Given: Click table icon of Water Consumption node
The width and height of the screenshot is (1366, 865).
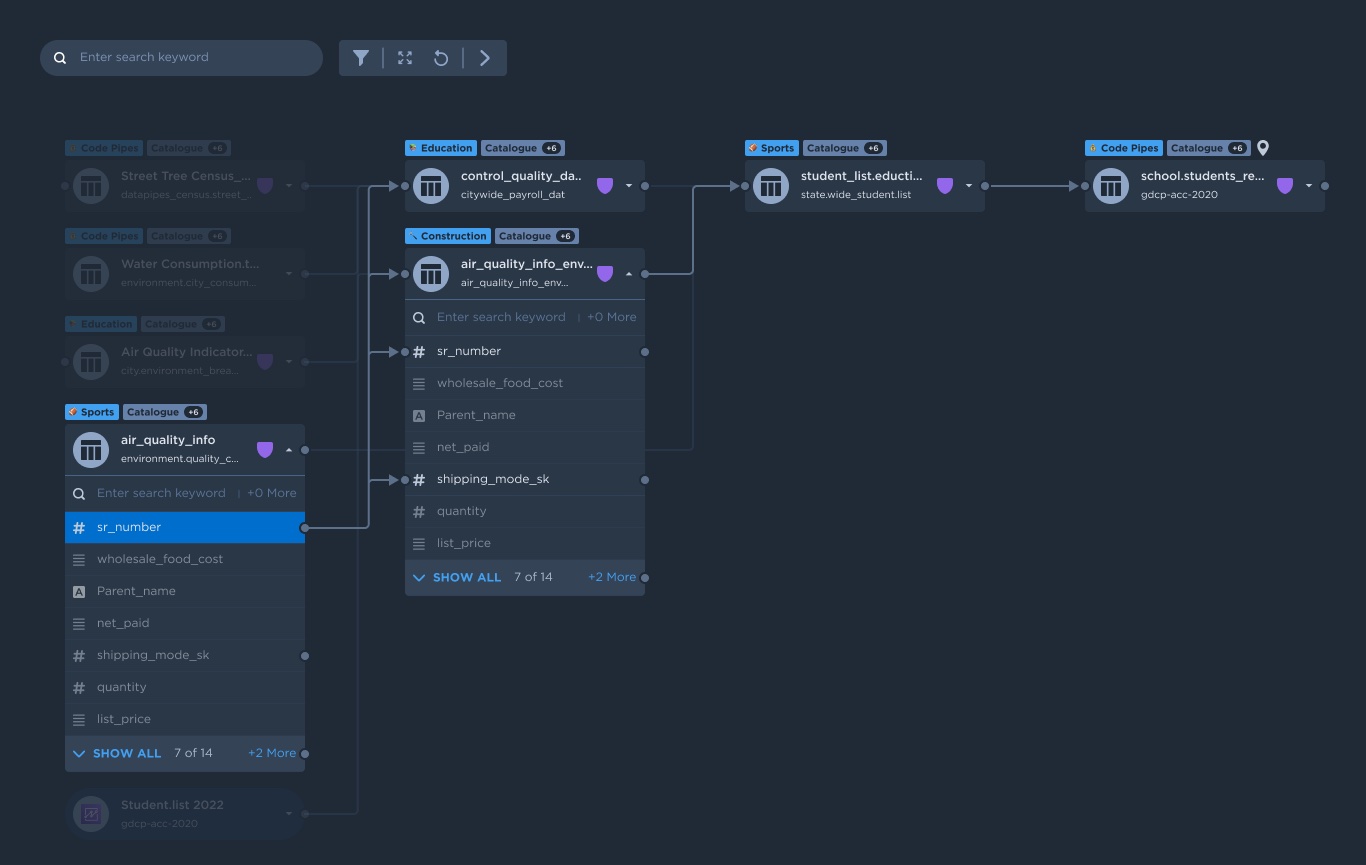Looking at the screenshot, I should pyautogui.click(x=91, y=274).
